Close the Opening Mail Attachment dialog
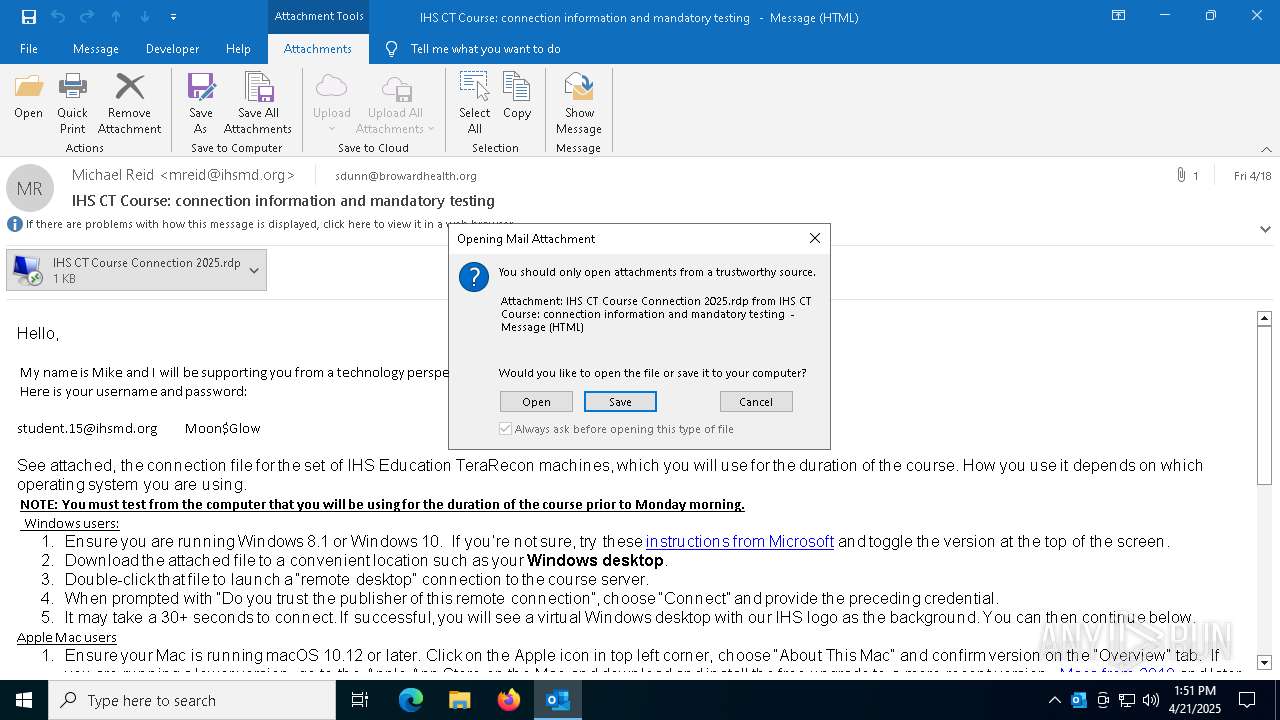 pos(815,238)
